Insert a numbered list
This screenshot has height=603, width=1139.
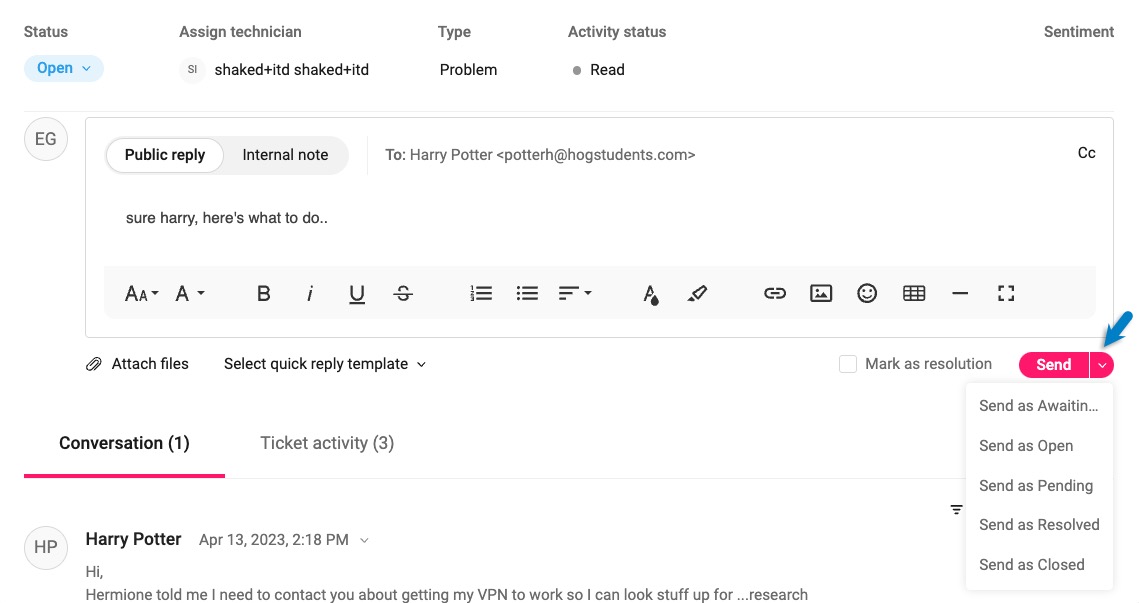481,294
